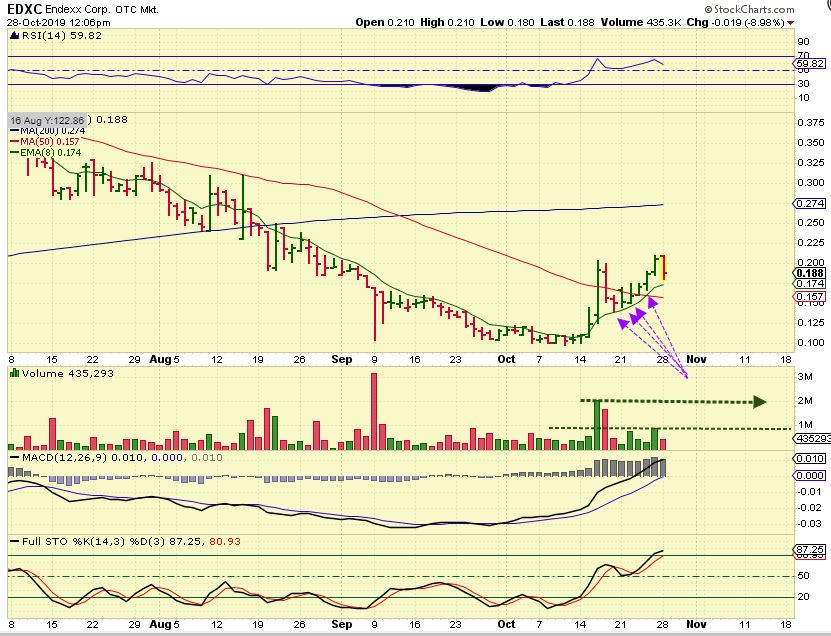Click the 0.174 EMA price axis tag

pyautogui.click(x=810, y=284)
